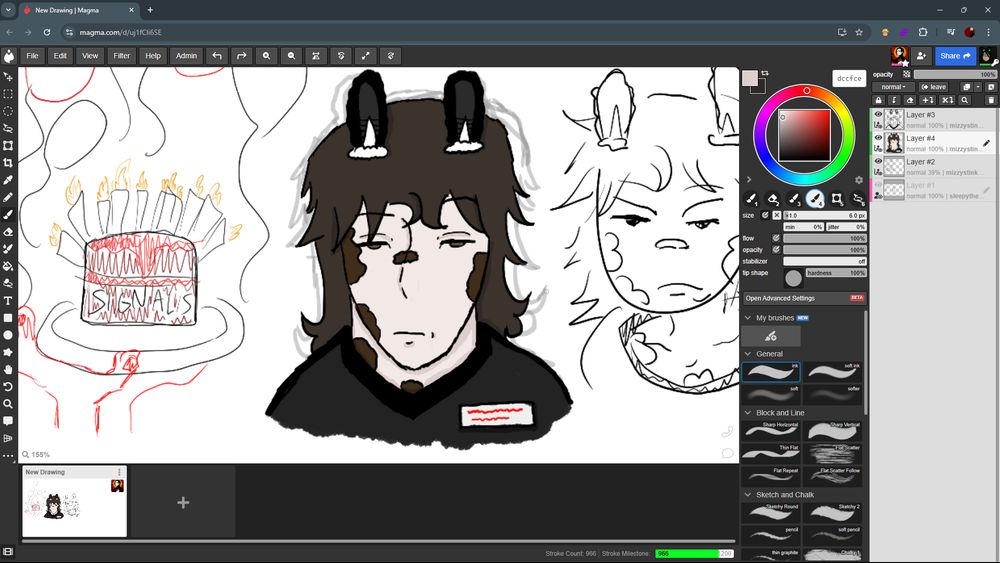Open the left toolbar more options dots
The width and height of the screenshot is (1000, 563).
click(x=8, y=456)
